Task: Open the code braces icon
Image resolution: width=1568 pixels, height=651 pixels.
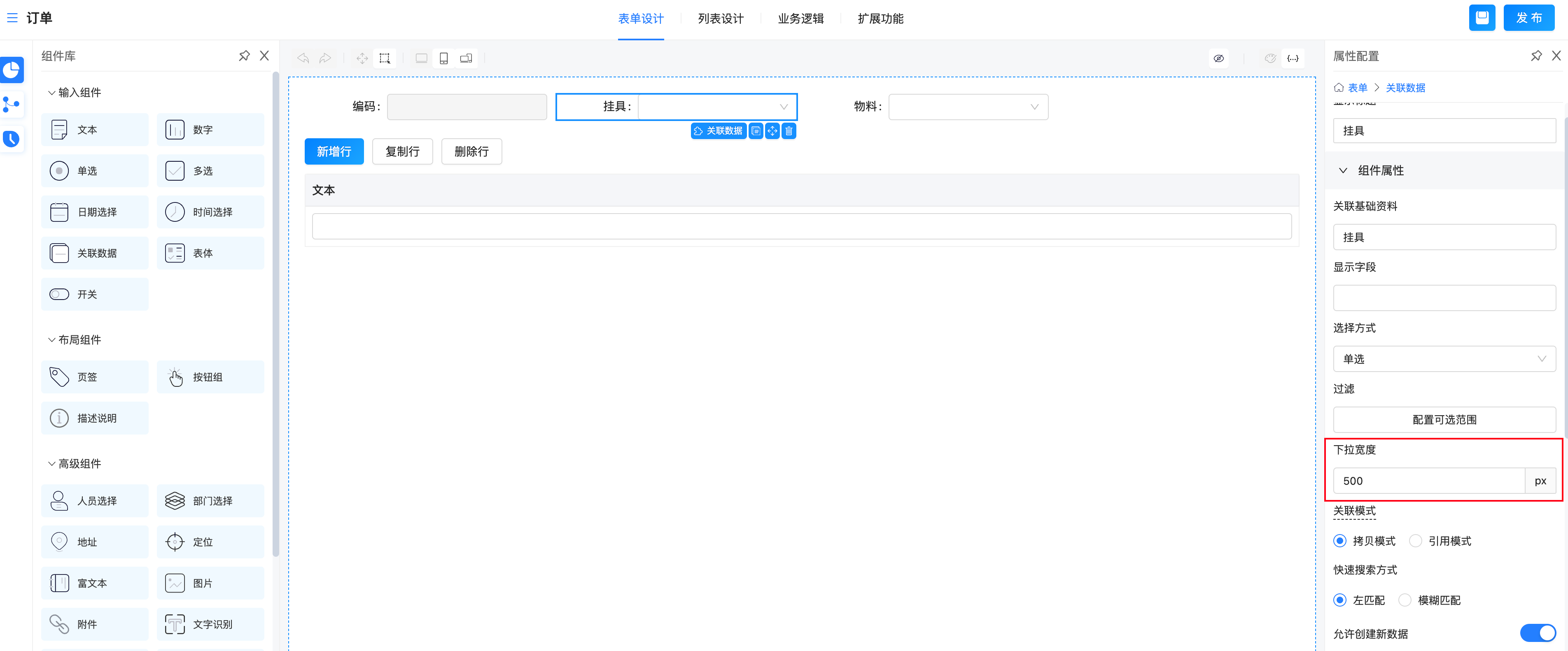Action: pos(1293,58)
